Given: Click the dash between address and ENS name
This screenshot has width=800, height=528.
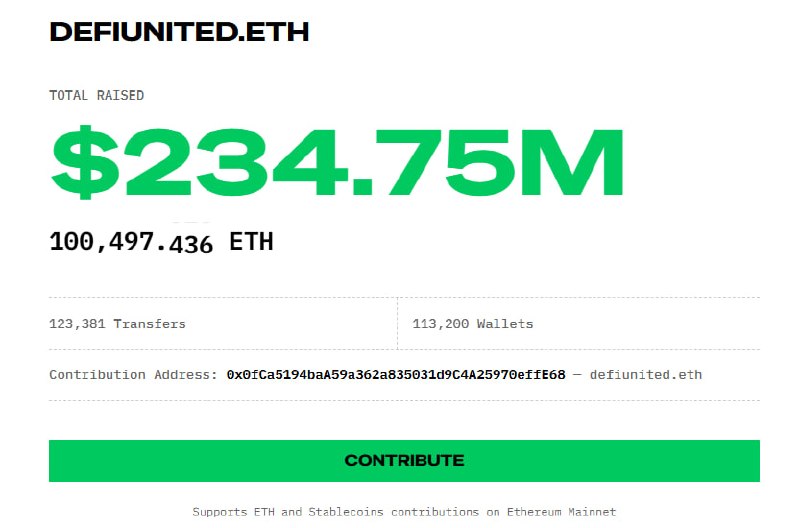Looking at the screenshot, I should coord(577,375).
